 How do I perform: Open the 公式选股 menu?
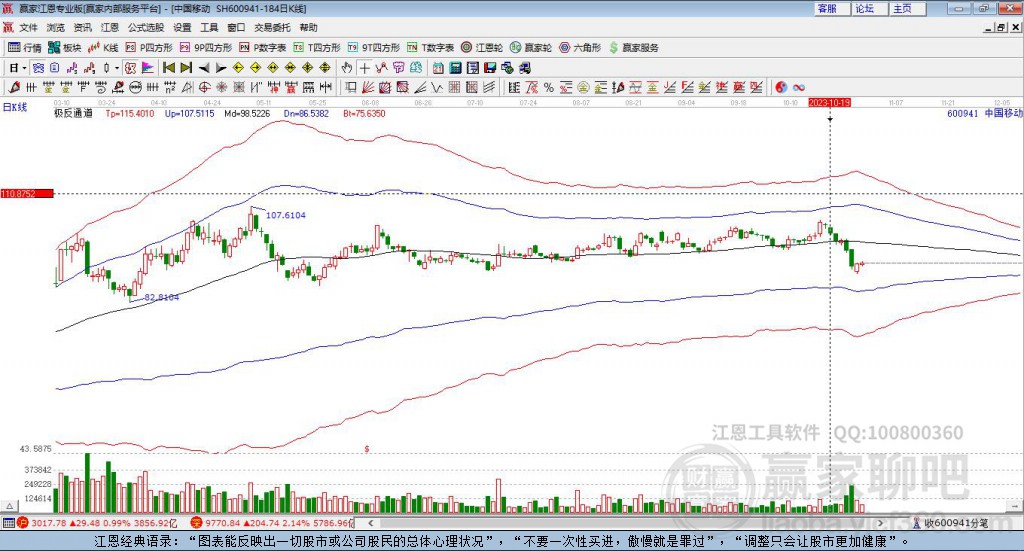[x=146, y=27]
